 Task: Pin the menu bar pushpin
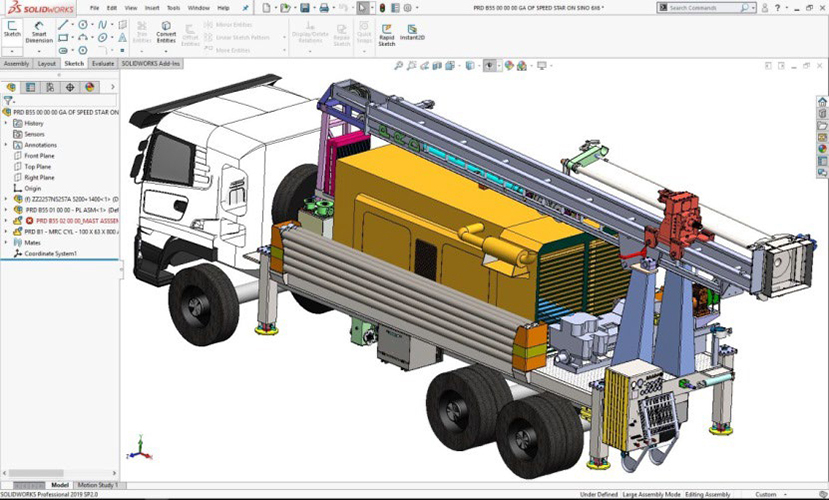click(x=245, y=8)
